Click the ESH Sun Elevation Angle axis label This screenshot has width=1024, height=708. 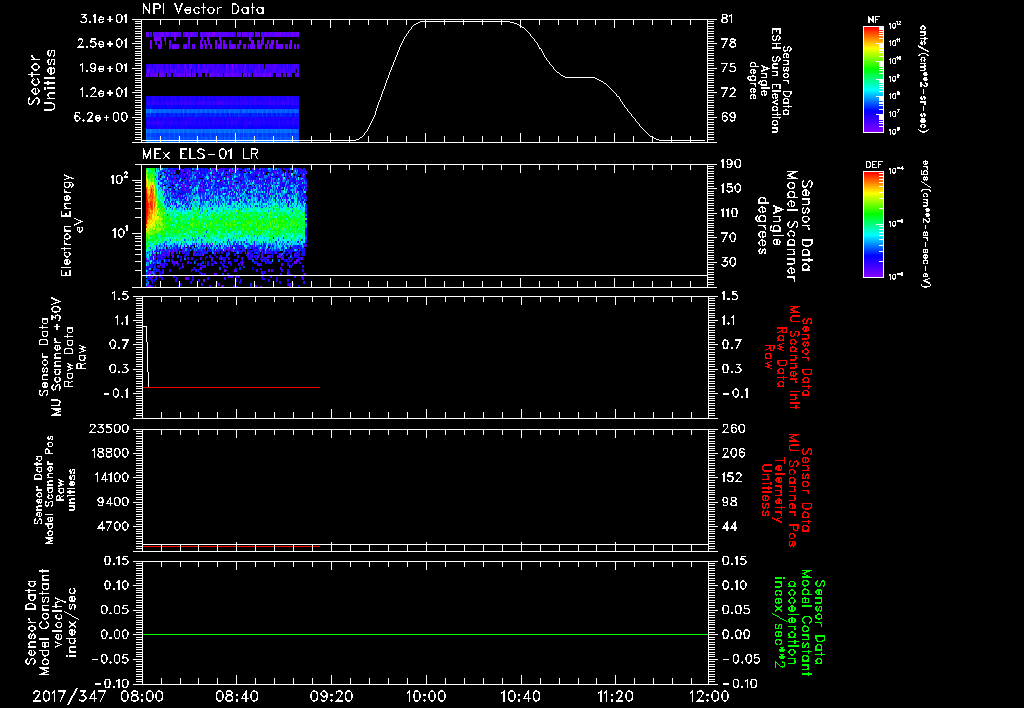click(x=769, y=80)
